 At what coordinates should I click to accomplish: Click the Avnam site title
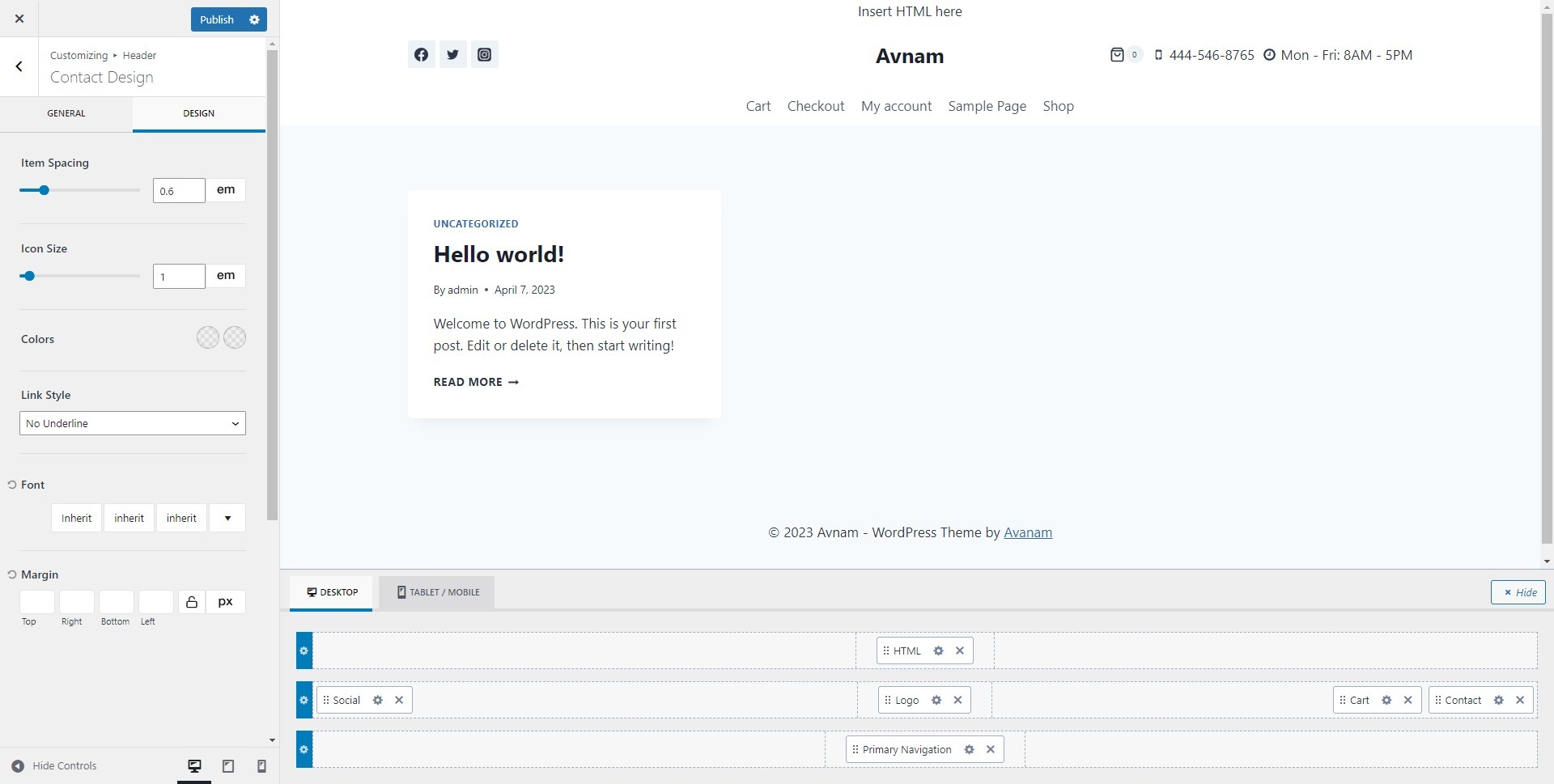pos(910,56)
